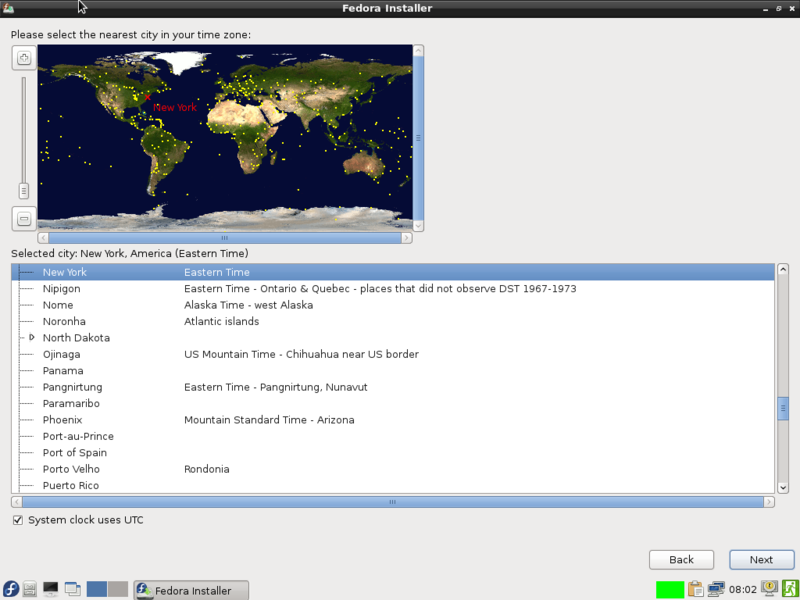Click the show desktop windows icon

point(72,589)
